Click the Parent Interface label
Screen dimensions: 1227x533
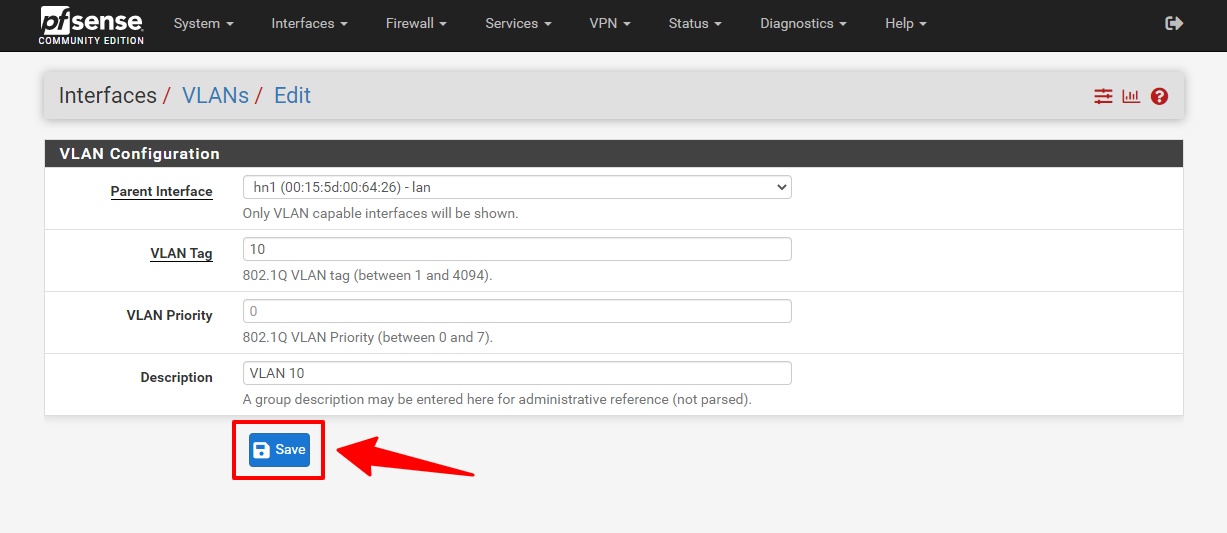pyautogui.click(x=161, y=191)
